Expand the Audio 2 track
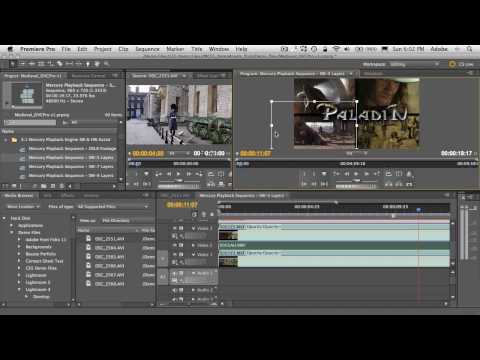This screenshot has width=480, height=360. pos(193,290)
